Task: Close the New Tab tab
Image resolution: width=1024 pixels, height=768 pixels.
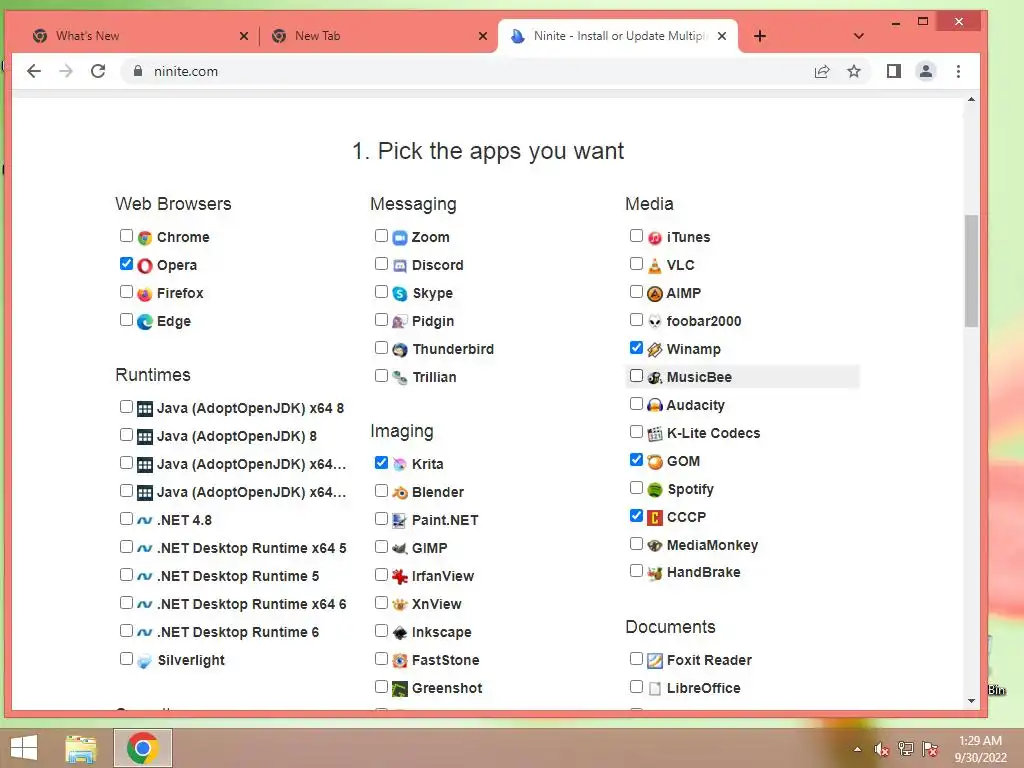Action: (483, 36)
